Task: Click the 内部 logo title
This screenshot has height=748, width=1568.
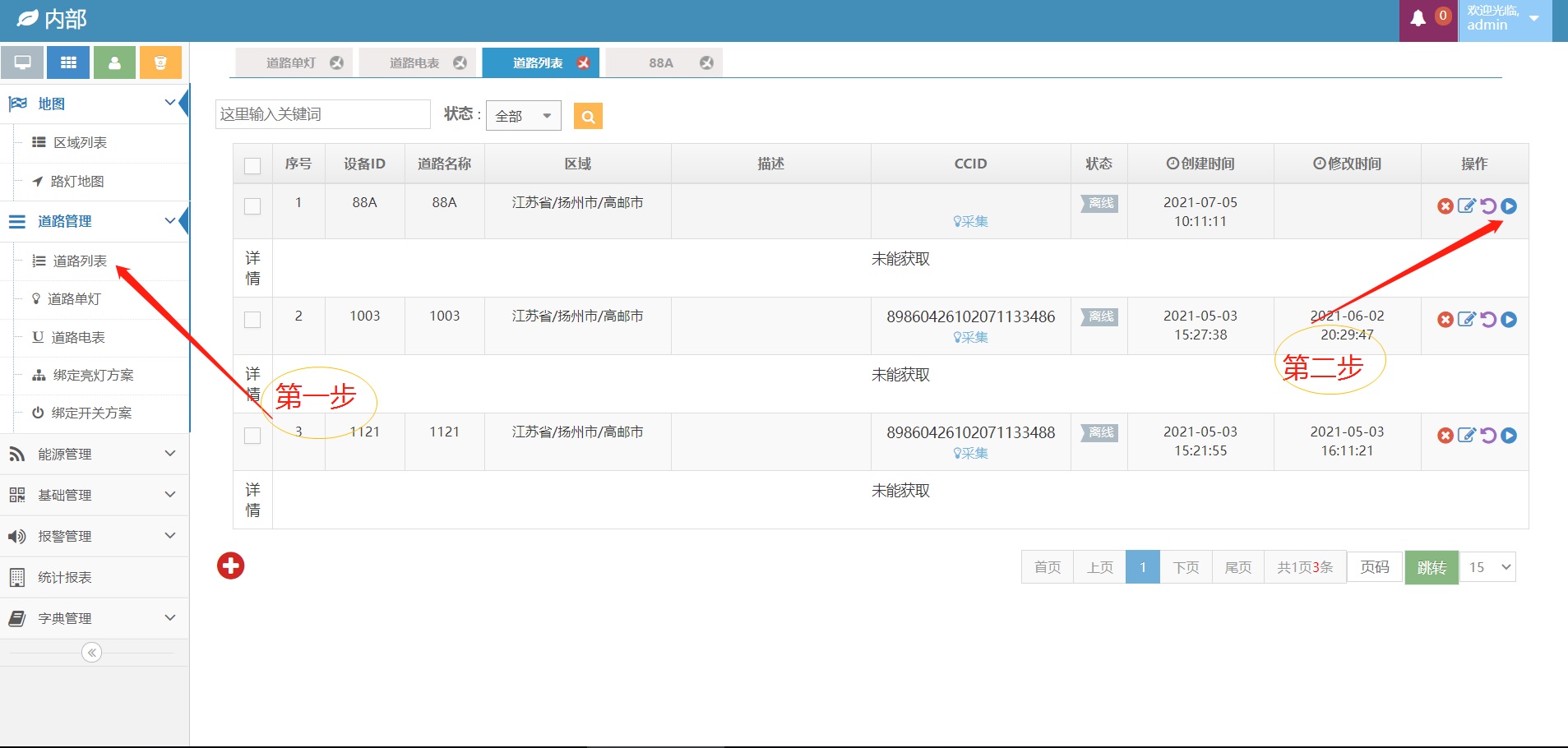Action: tap(53, 19)
